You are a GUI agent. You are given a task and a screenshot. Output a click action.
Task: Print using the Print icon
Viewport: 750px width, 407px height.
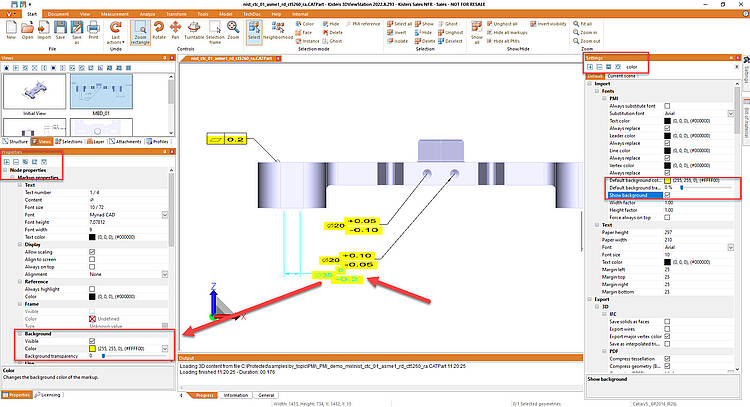point(93,30)
